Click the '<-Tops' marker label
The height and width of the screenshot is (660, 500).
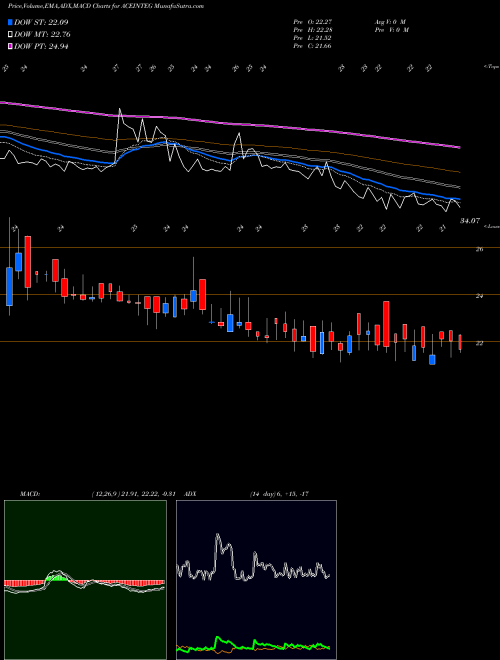coord(491,67)
